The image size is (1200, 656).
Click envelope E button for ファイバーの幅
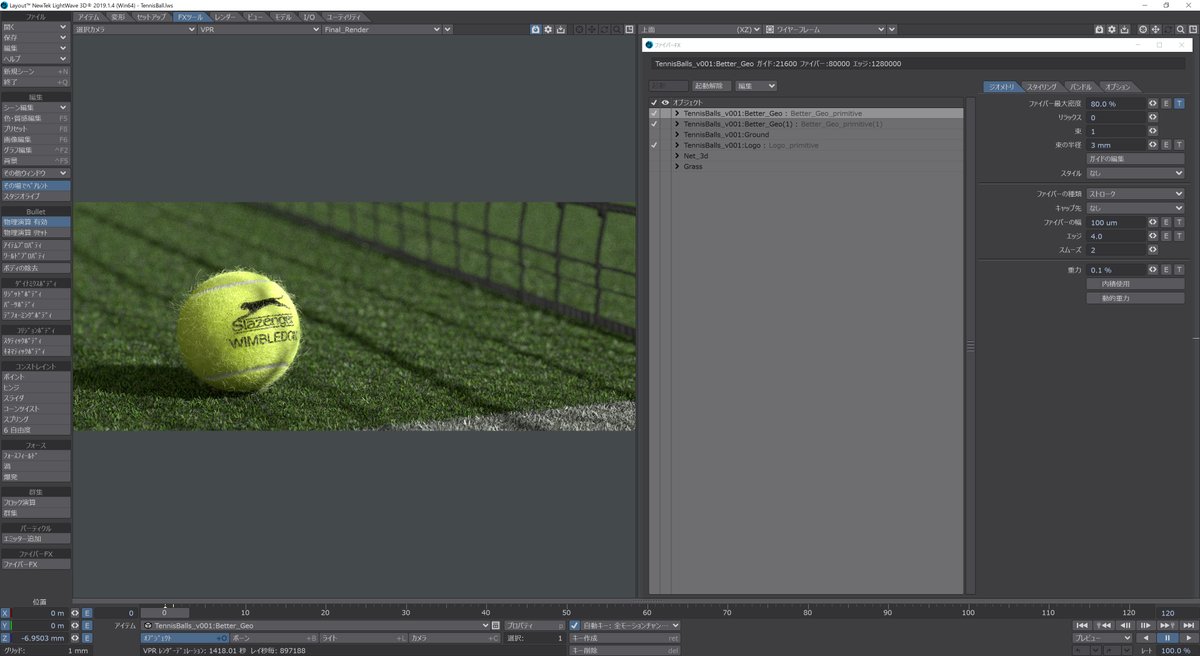coord(1166,222)
